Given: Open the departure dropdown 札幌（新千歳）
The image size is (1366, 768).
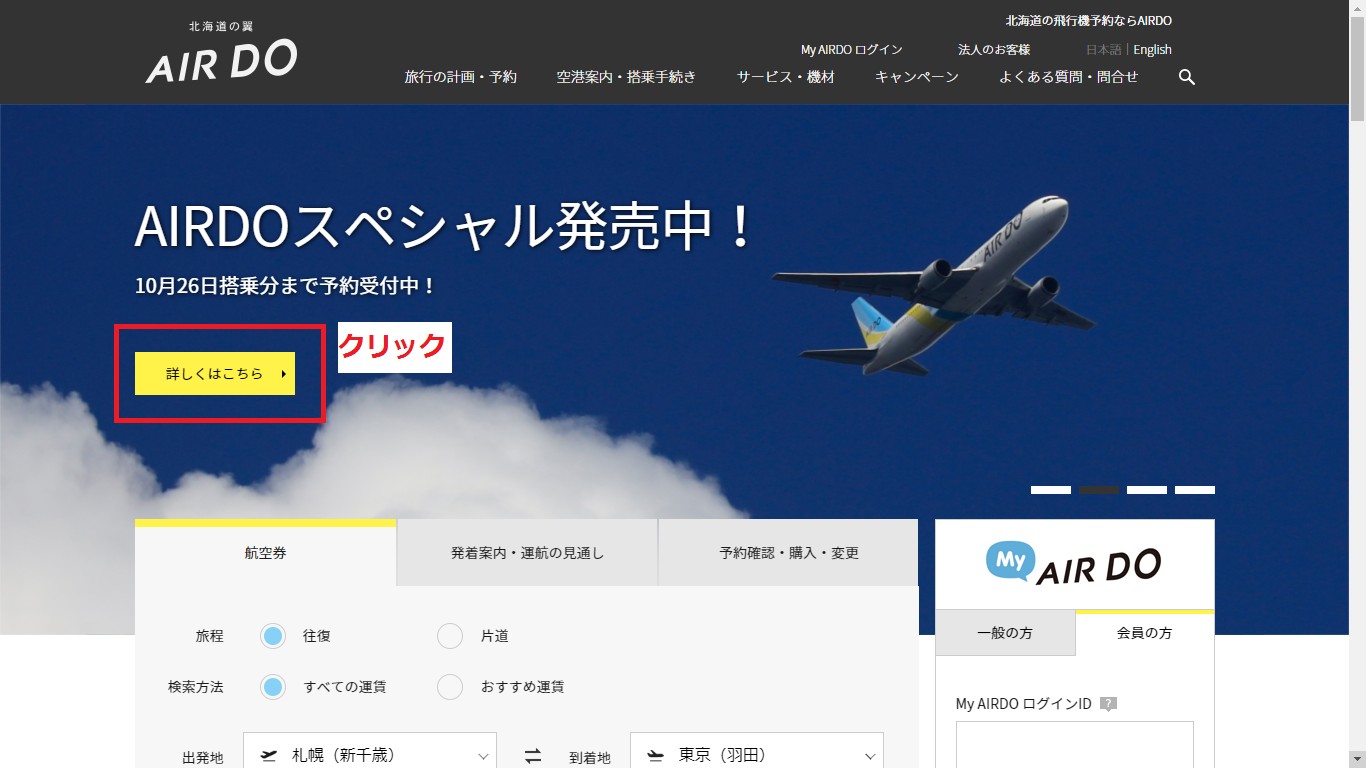Looking at the screenshot, I should coord(369,755).
